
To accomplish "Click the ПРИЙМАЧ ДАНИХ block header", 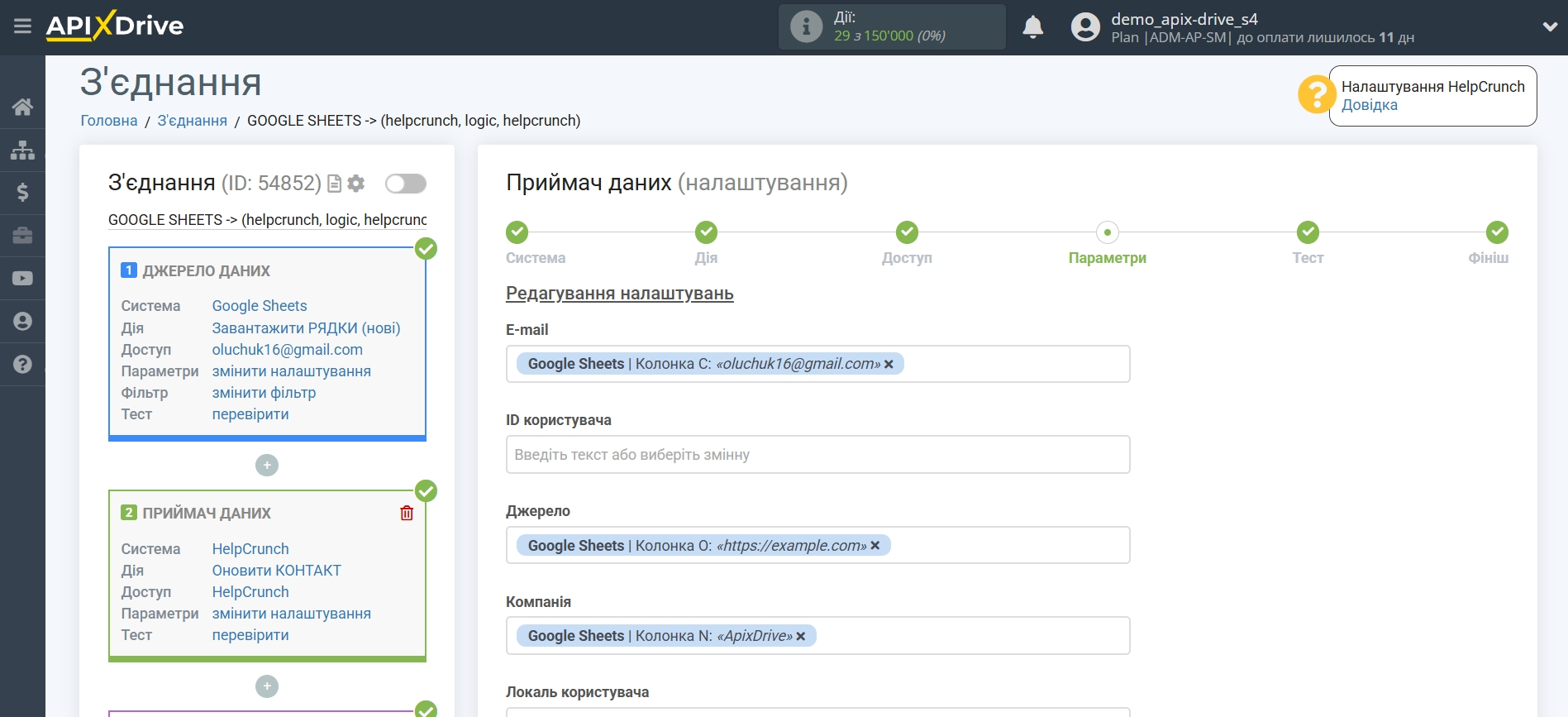I will (x=206, y=514).
